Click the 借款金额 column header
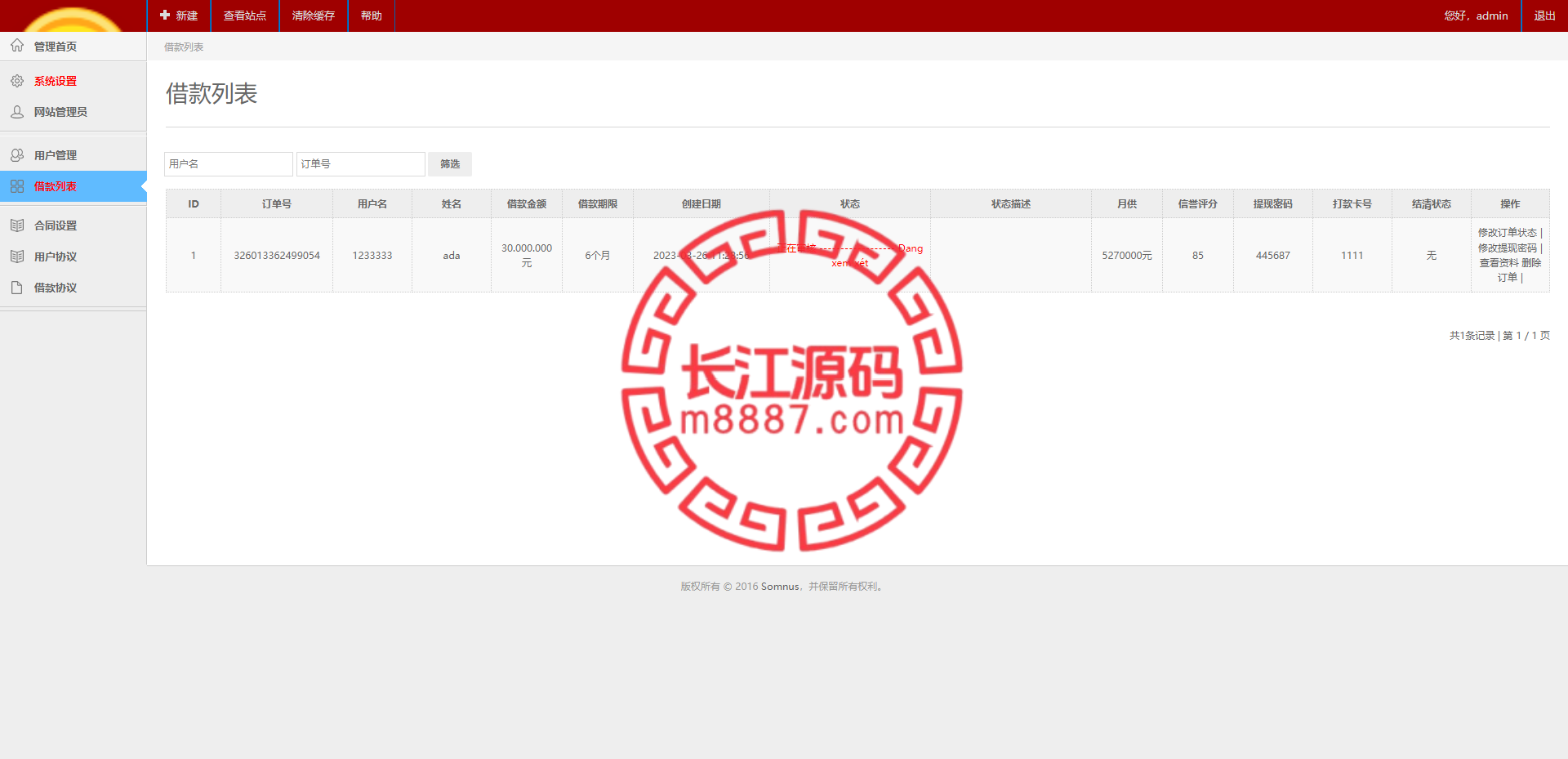This screenshot has height=759, width=1568. click(527, 203)
